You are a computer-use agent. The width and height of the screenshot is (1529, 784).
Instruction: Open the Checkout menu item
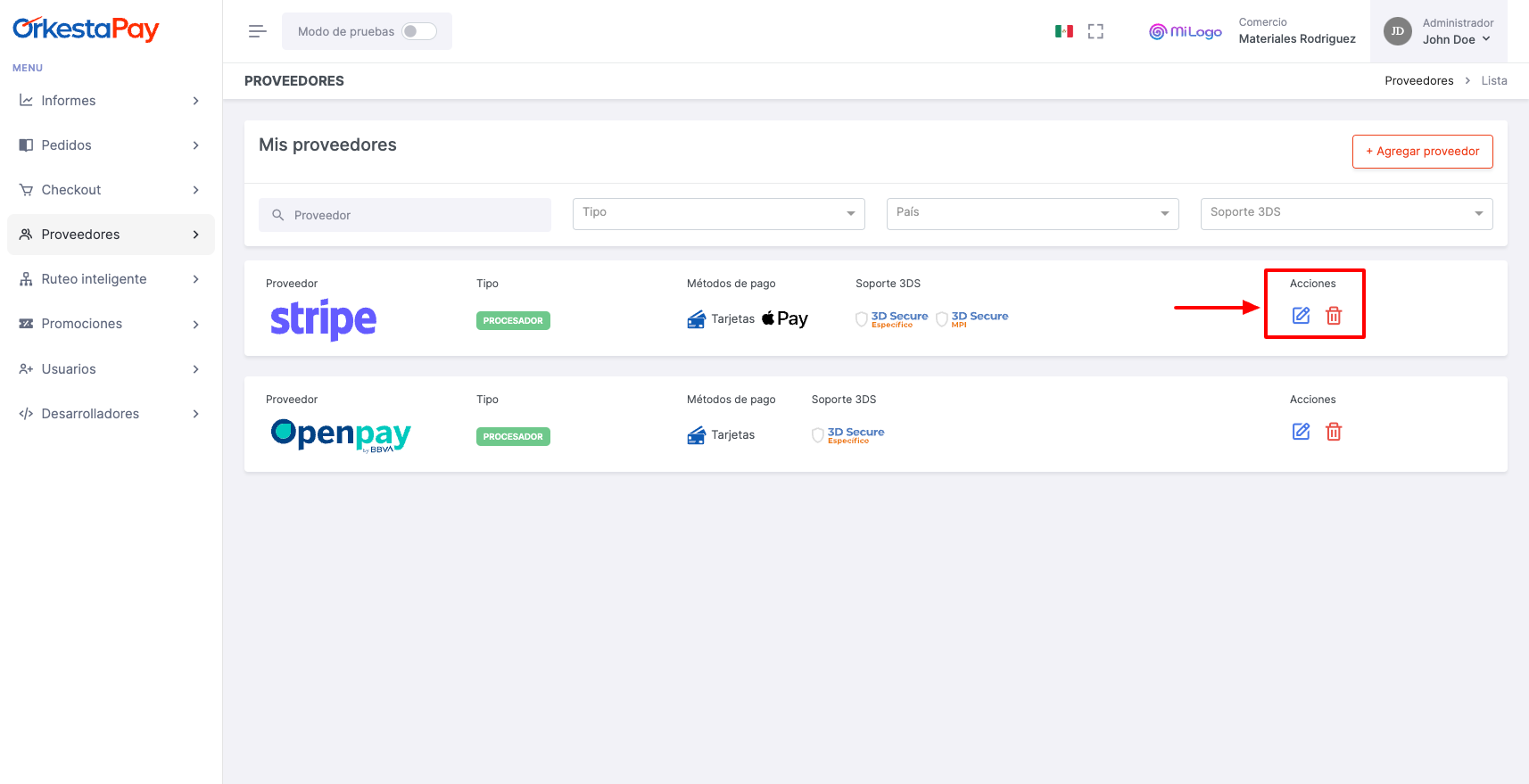tap(111, 190)
